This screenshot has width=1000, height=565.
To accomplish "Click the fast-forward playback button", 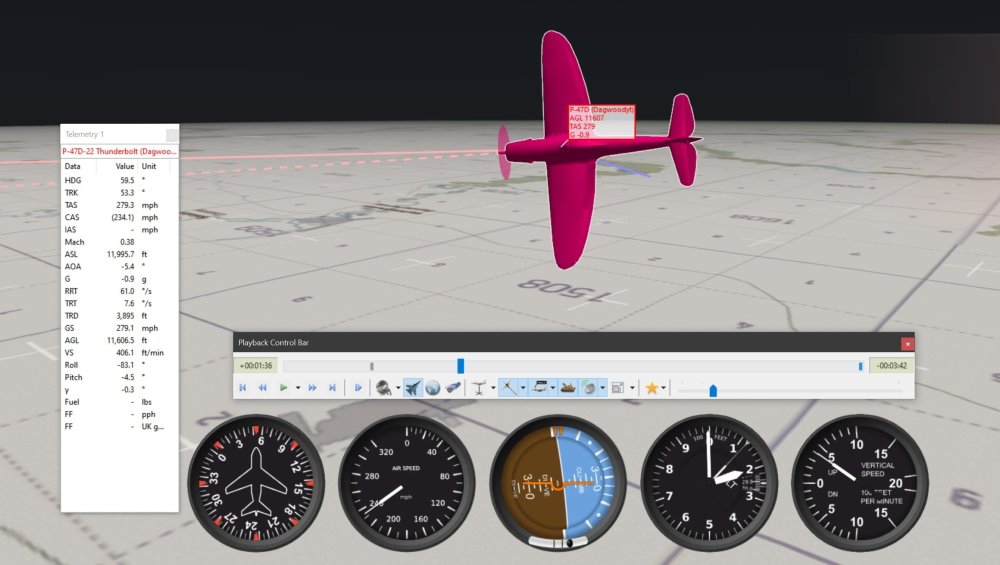I will (312, 388).
